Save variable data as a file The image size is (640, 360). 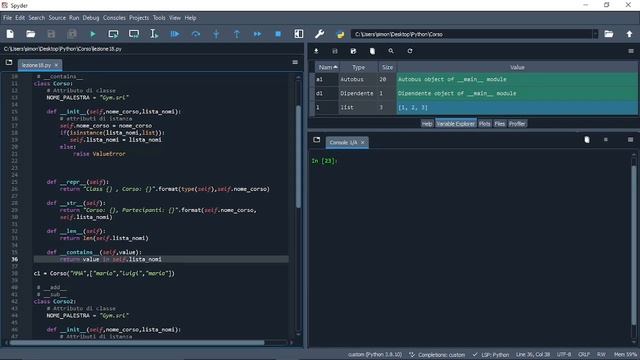pyautogui.click(x=353, y=51)
